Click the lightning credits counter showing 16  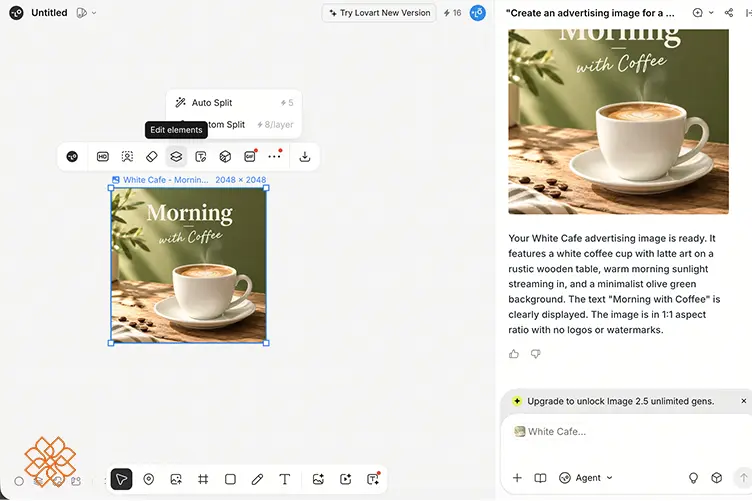[x=452, y=13]
